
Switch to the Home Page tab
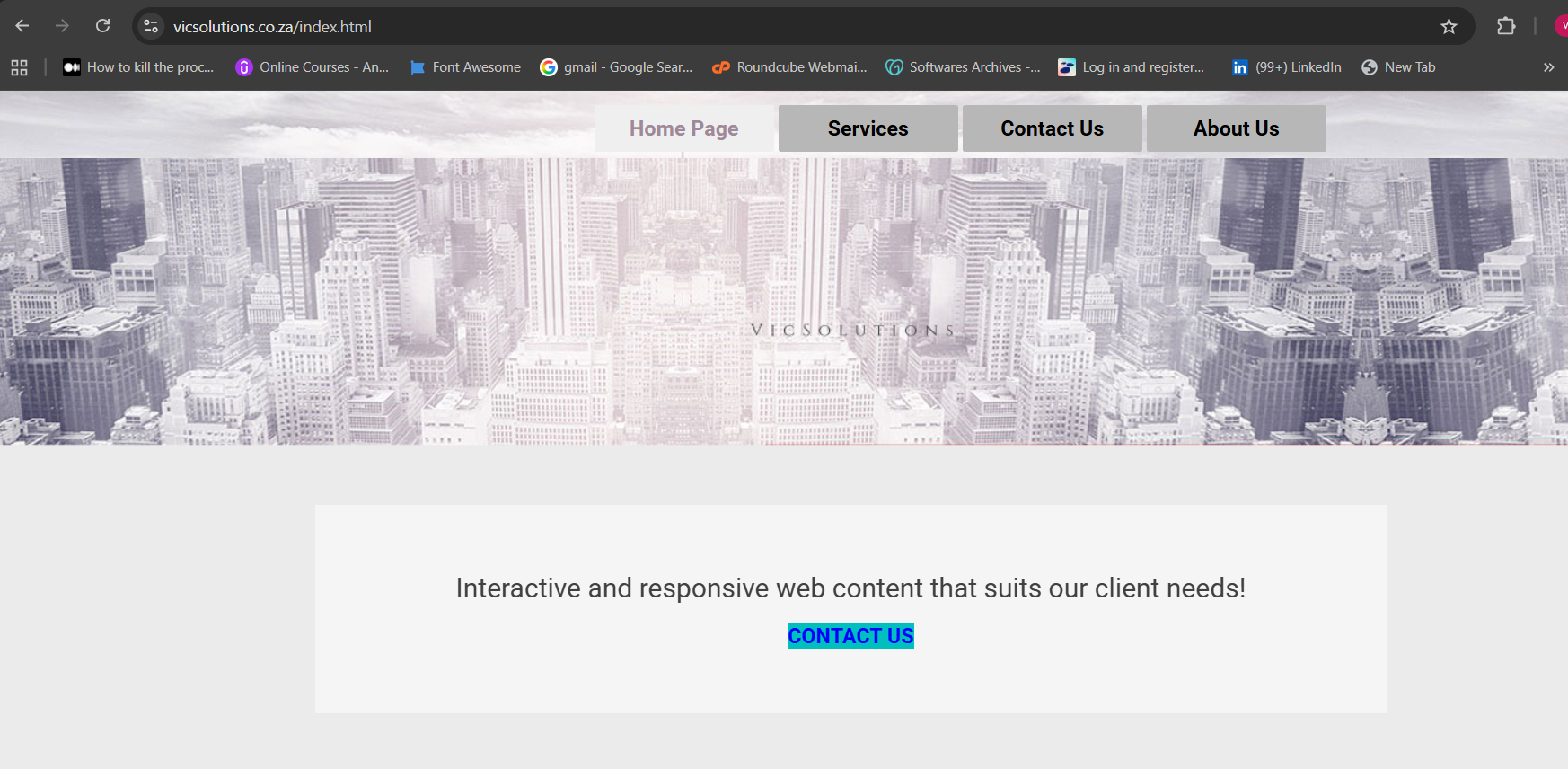pos(683,128)
